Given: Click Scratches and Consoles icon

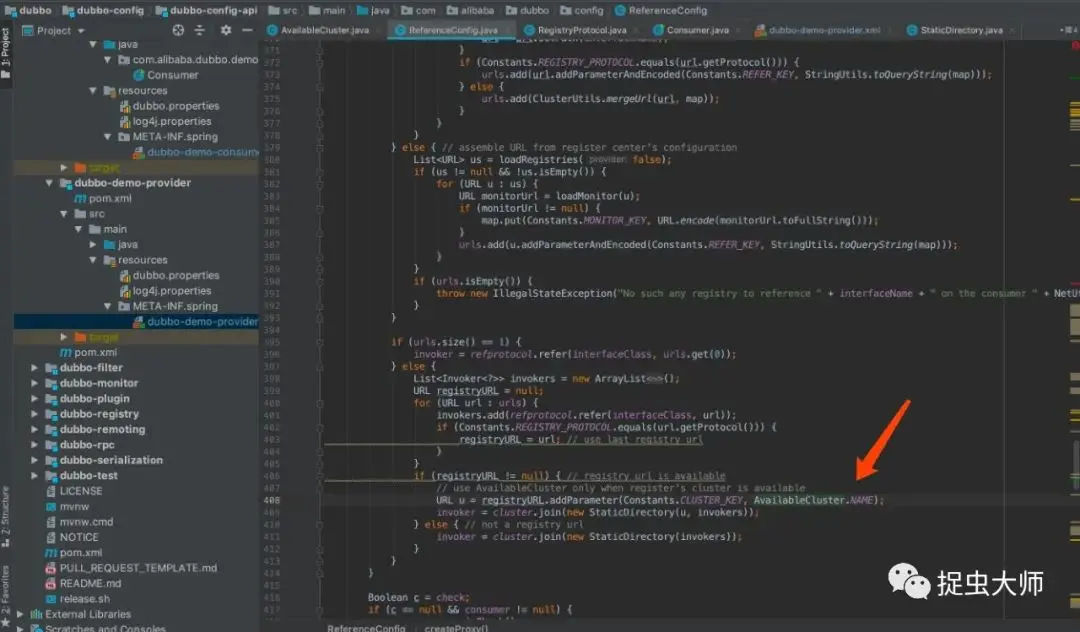Looking at the screenshot, I should tap(37, 628).
